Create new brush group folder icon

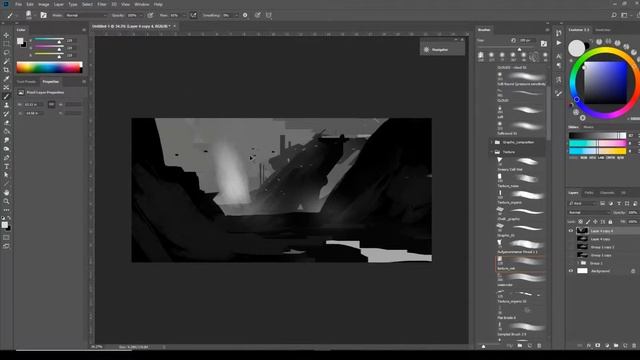(520, 346)
